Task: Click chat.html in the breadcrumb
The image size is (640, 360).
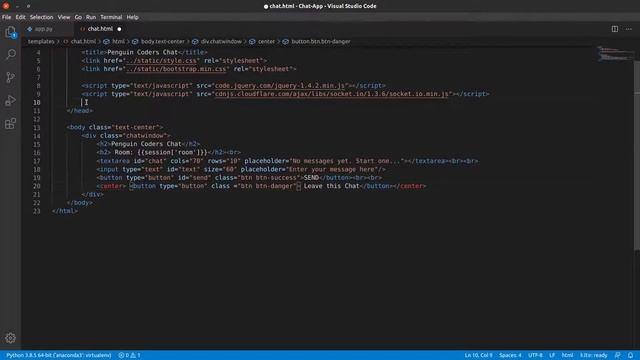Action: click(x=83, y=41)
